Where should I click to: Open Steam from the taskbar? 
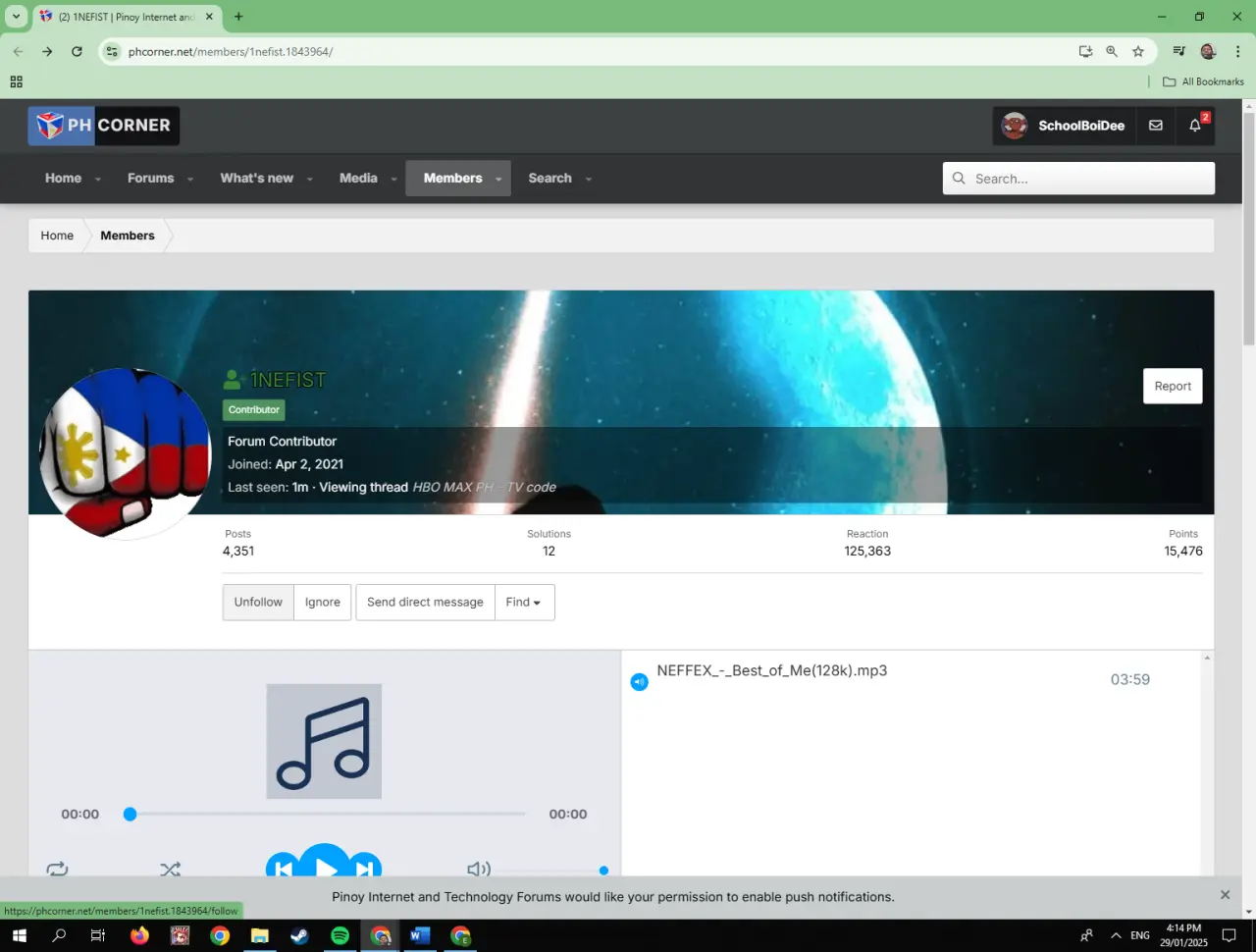click(300, 935)
